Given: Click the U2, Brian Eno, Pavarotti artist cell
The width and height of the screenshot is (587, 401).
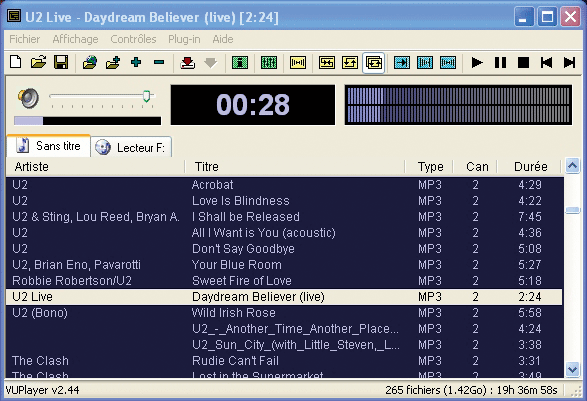Looking at the screenshot, I should click(76, 265).
